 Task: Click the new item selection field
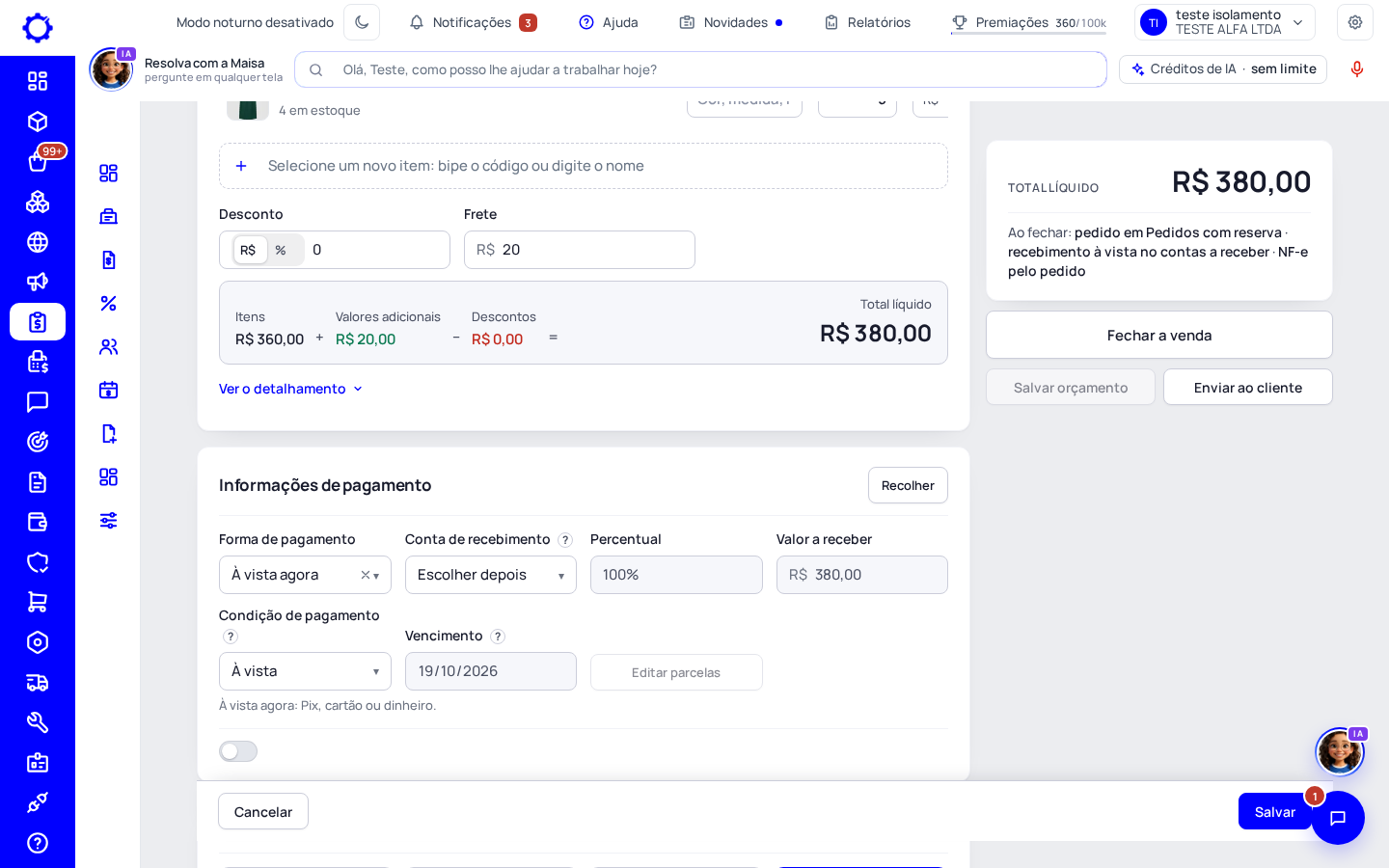[584, 166]
